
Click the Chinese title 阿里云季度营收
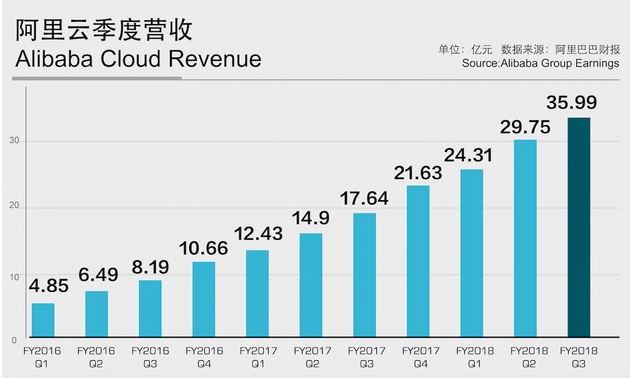pos(104,30)
